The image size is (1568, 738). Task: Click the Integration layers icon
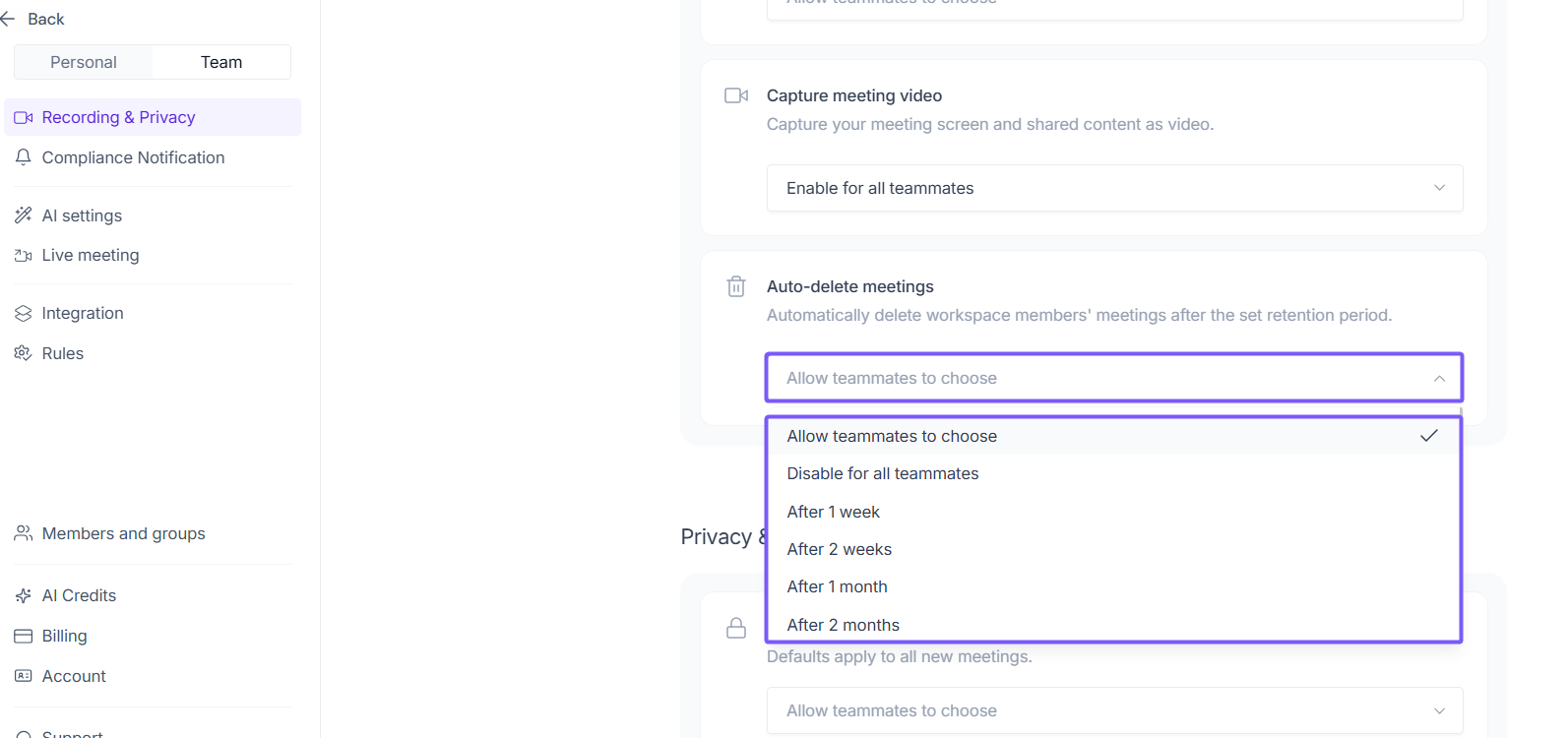pos(24,314)
